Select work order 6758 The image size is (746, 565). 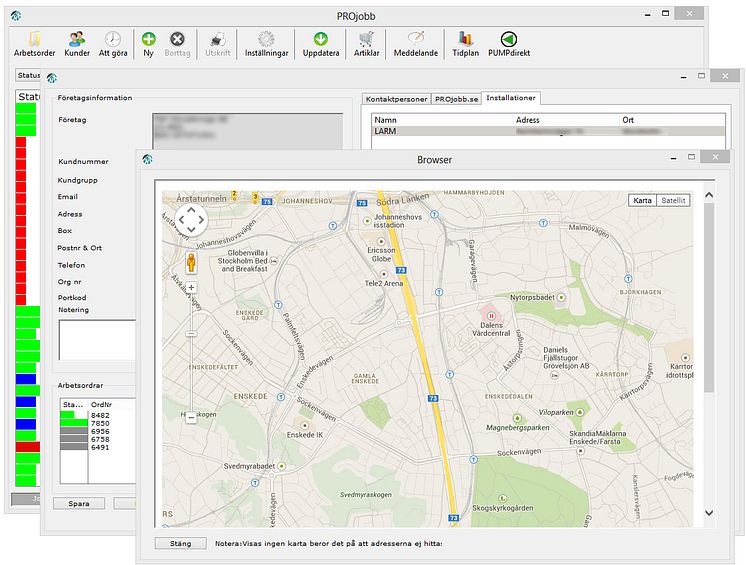100,439
